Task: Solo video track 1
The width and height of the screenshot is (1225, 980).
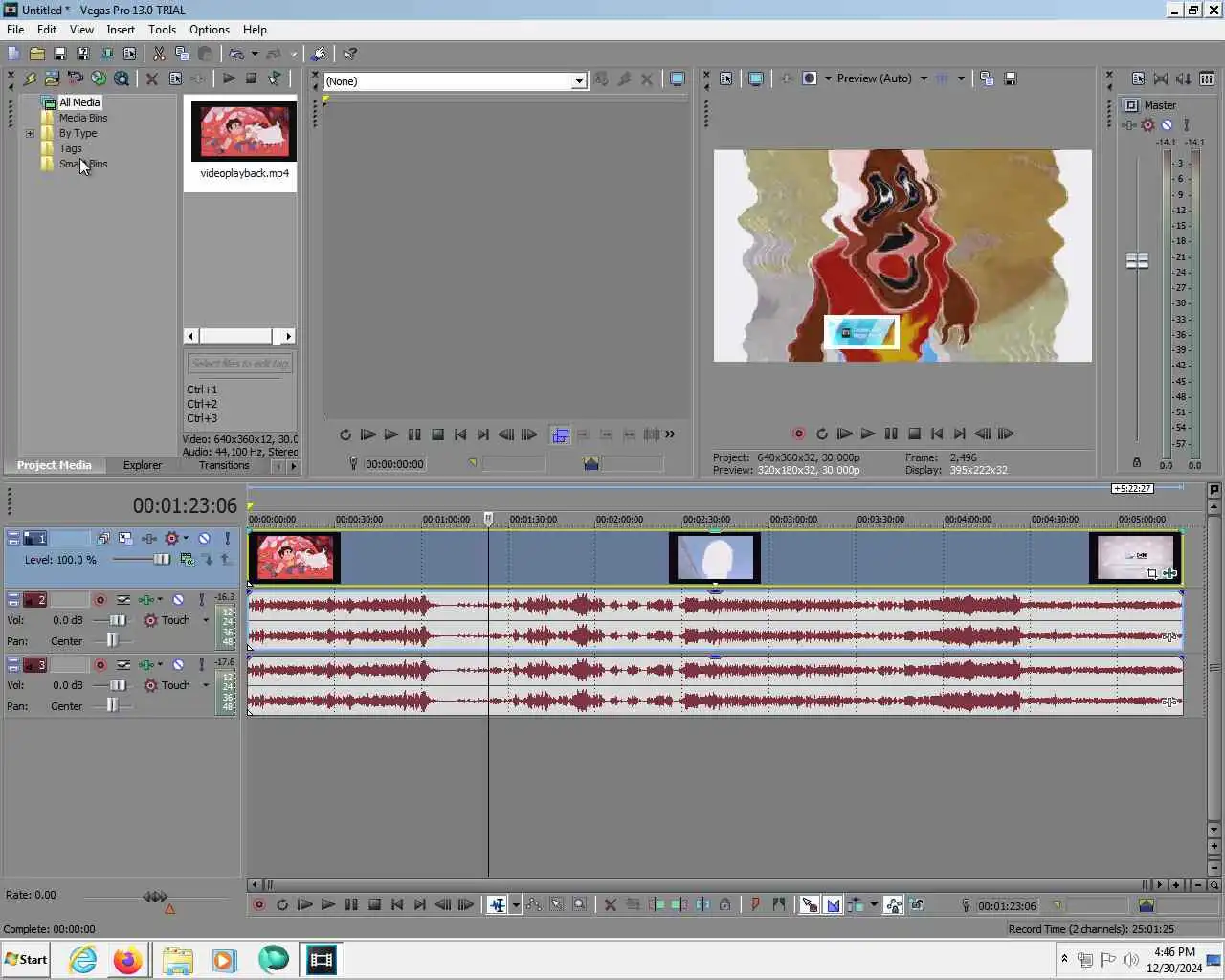Action: [227, 539]
